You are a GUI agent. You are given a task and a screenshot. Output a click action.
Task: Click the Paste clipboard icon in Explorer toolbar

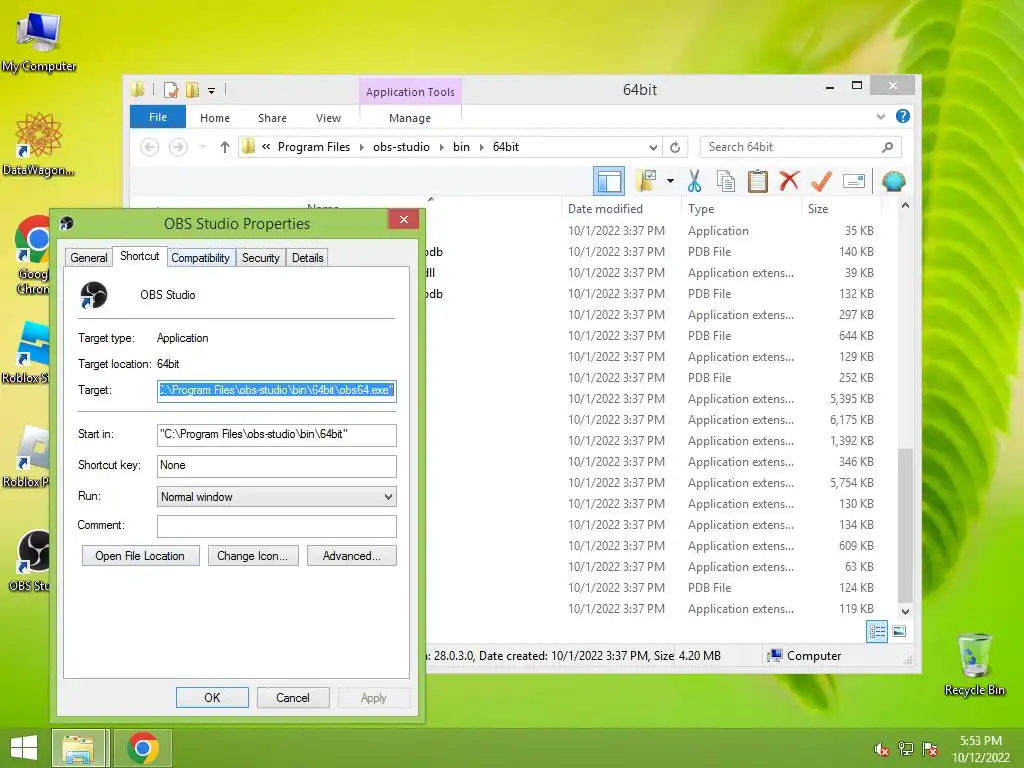pos(758,181)
